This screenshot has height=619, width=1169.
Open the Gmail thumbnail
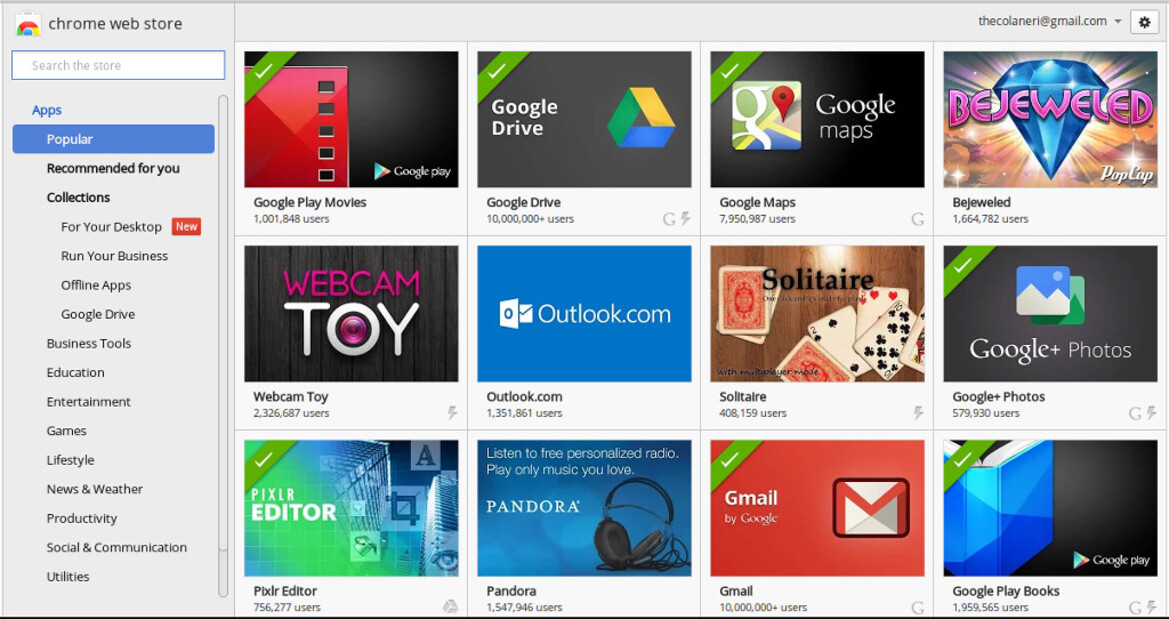tap(817, 508)
